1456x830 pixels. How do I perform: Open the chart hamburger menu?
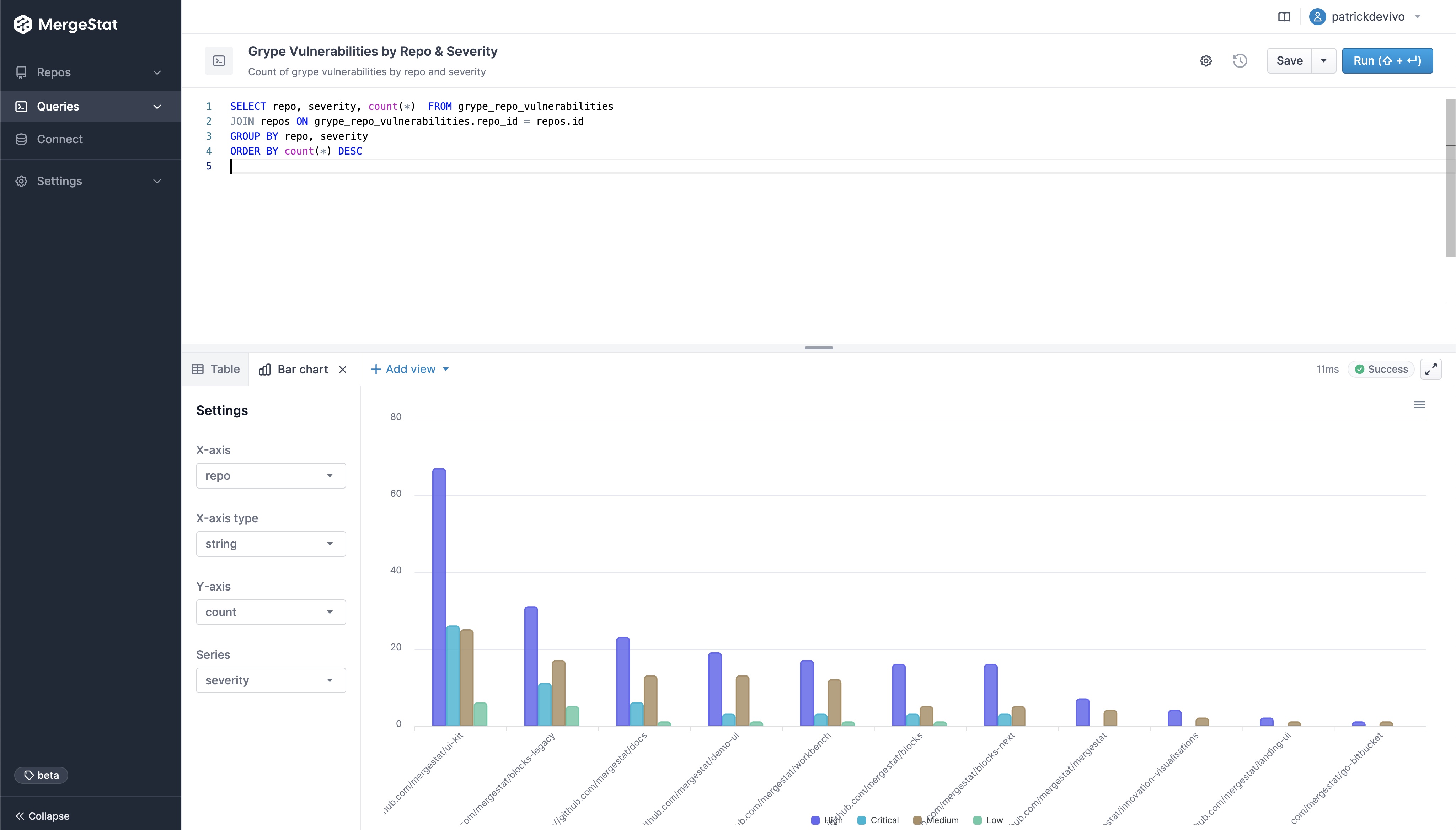coord(1419,405)
